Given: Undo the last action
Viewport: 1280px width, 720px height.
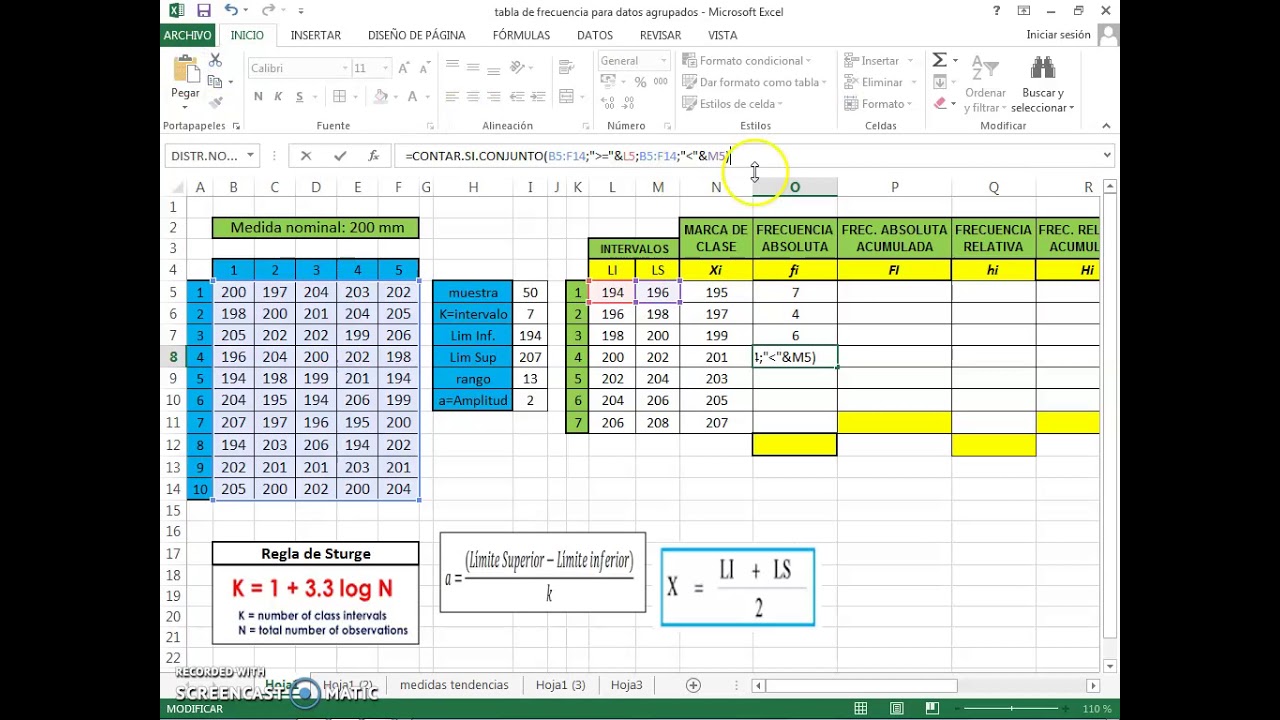Looking at the screenshot, I should tap(231, 11).
